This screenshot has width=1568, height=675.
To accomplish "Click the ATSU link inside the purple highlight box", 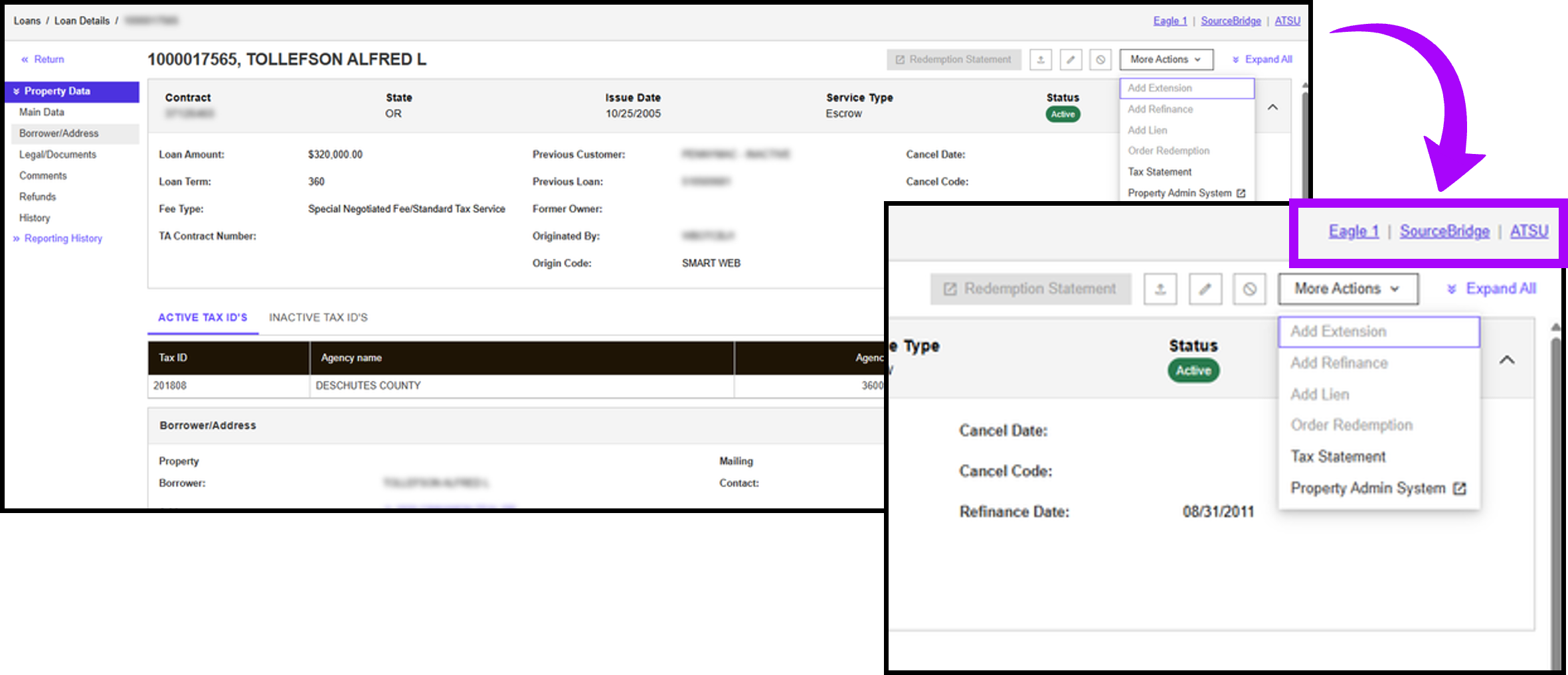I will [1529, 231].
